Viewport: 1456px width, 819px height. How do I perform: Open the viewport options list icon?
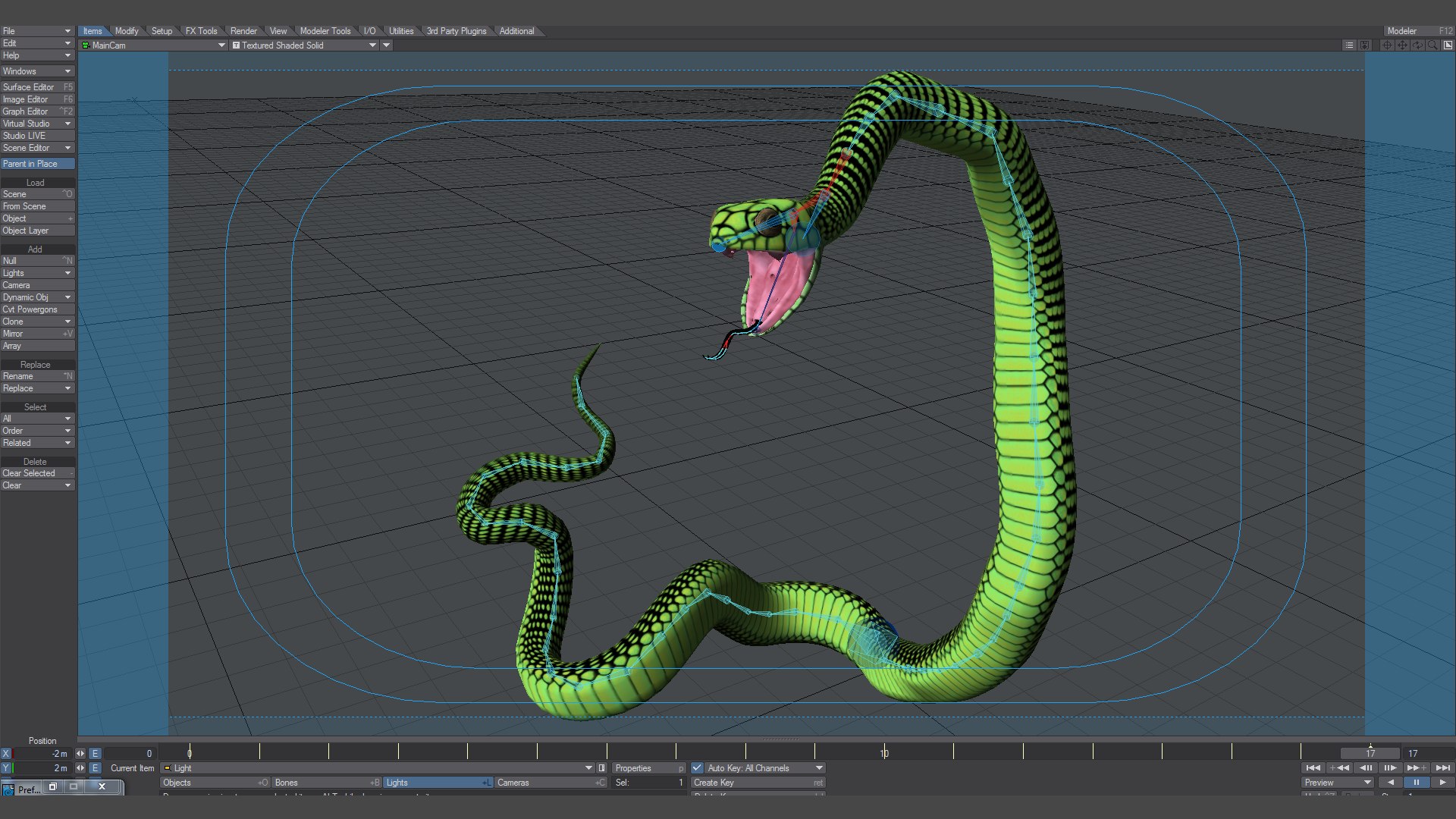[1349, 45]
